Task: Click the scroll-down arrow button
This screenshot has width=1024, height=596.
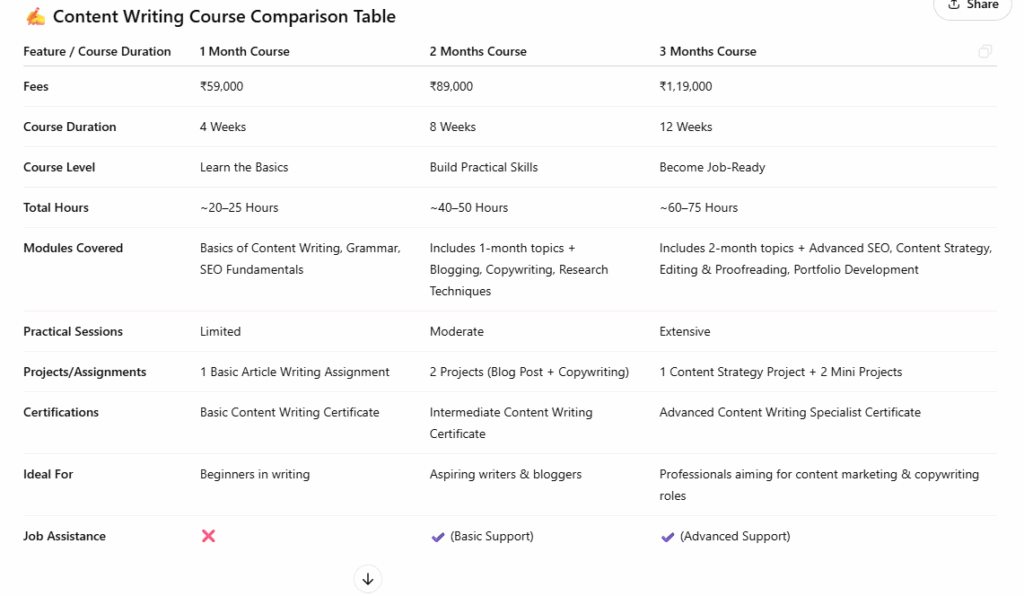Action: point(367,579)
